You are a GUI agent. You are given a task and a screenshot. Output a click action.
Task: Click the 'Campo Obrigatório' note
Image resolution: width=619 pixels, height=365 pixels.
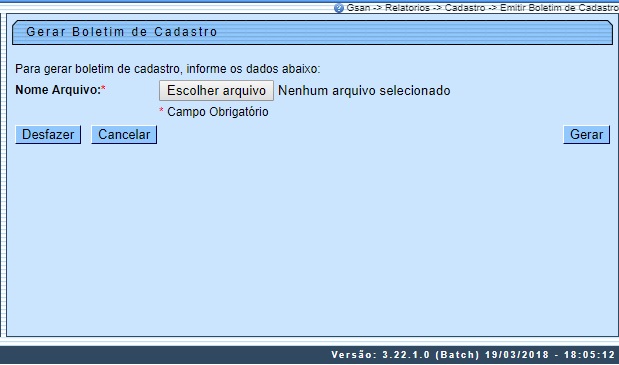218,112
